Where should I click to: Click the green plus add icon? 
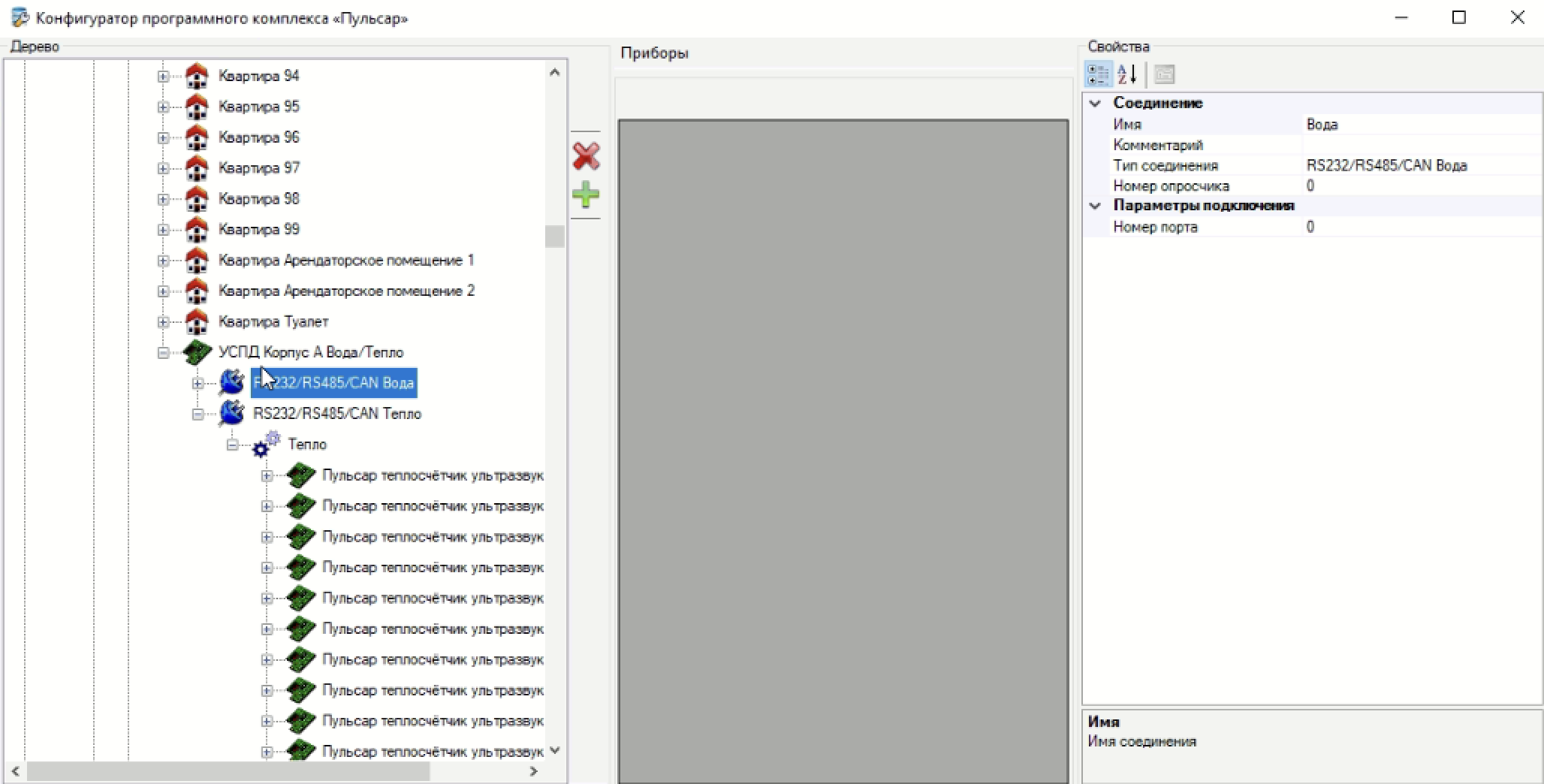tap(586, 195)
